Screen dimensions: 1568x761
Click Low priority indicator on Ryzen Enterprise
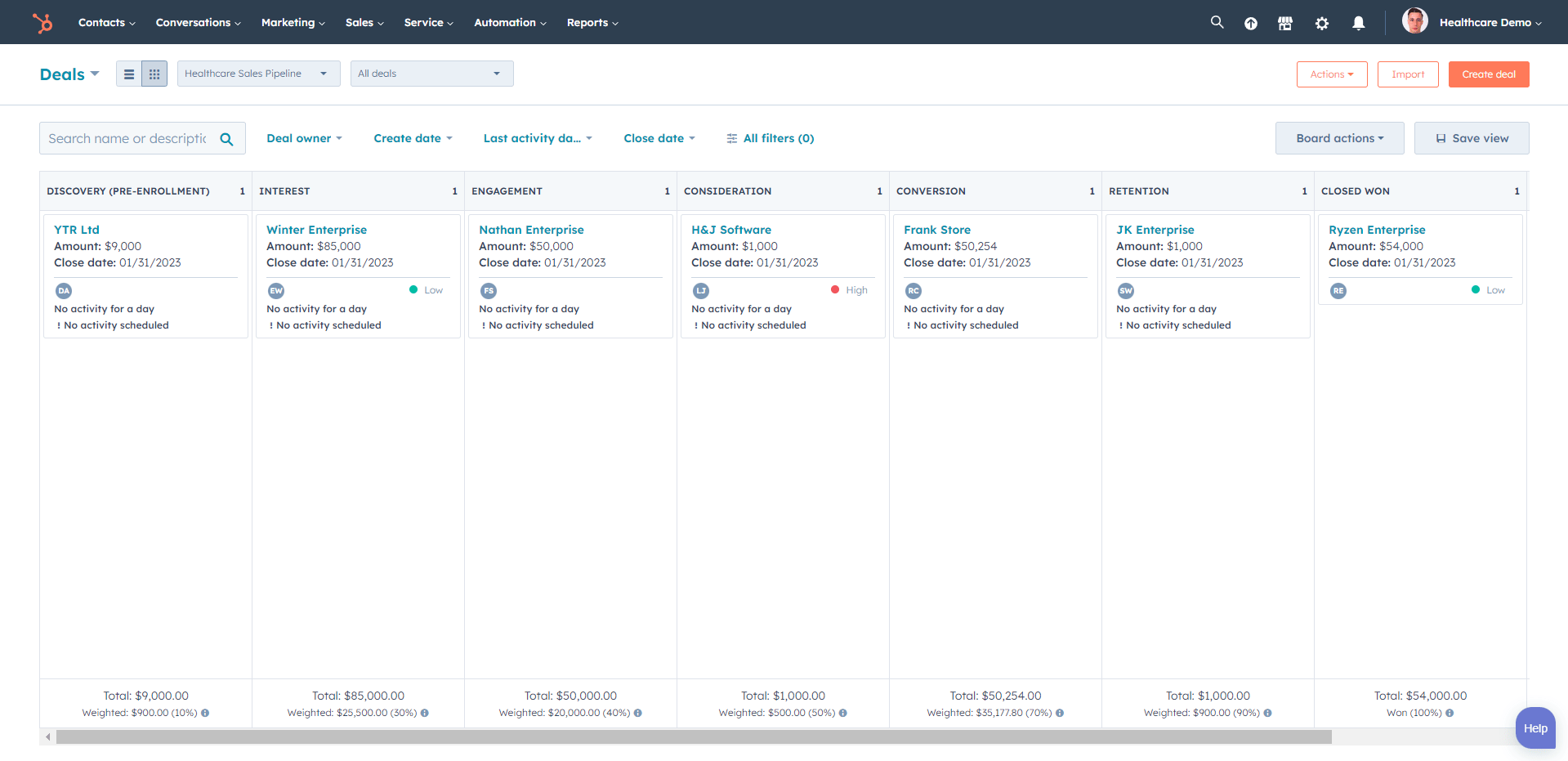[x=1488, y=290]
